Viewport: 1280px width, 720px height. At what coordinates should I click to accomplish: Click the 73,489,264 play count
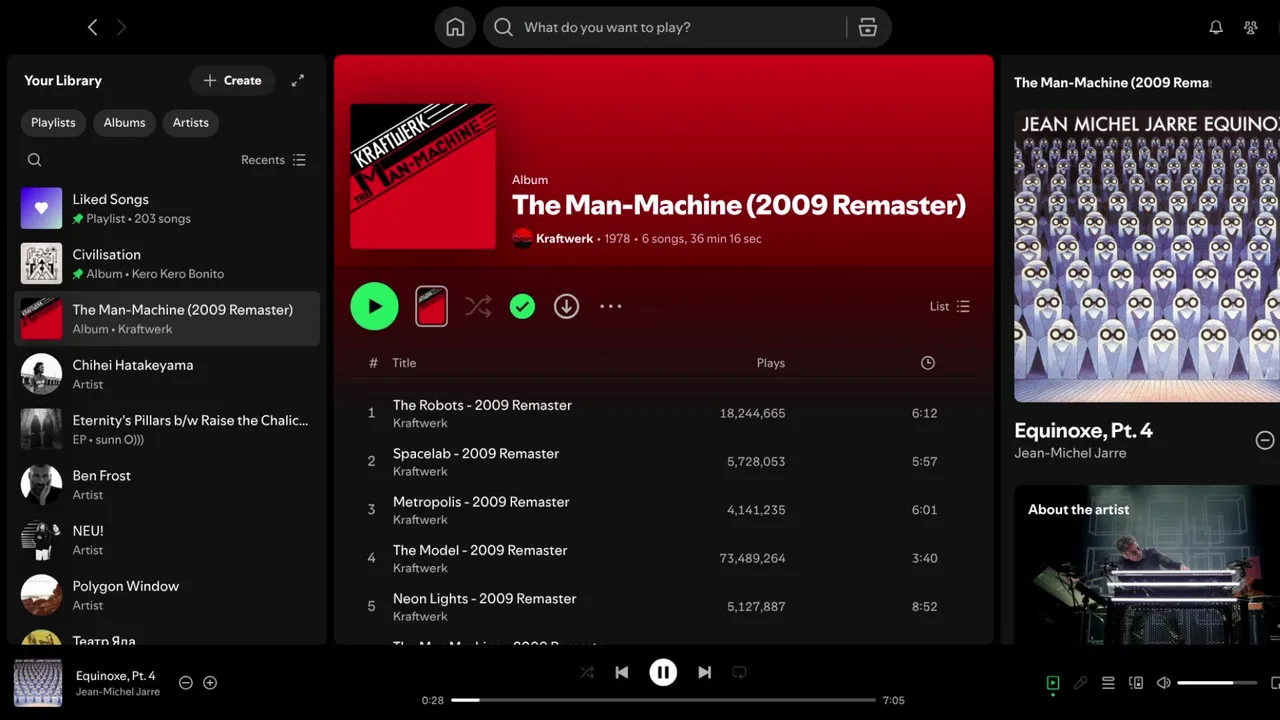(x=752, y=558)
